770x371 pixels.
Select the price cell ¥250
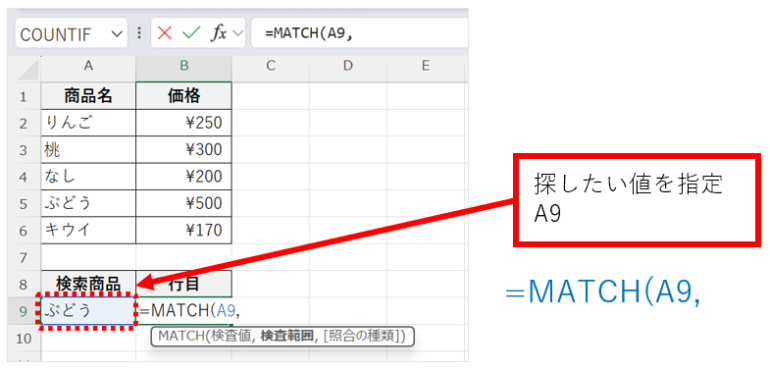click(184, 123)
